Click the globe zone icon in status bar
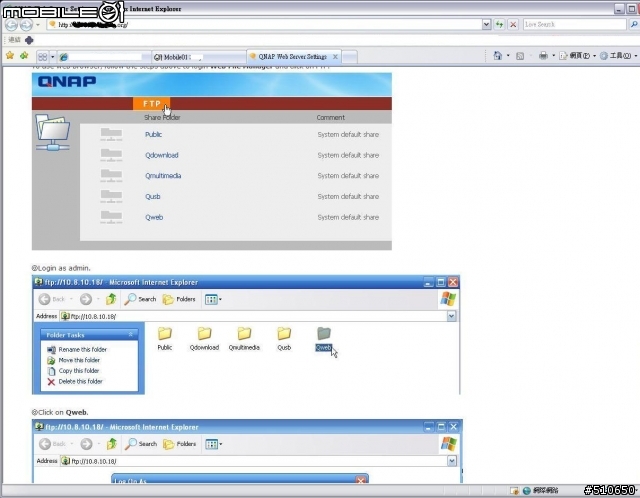The image size is (640, 498). point(527,490)
